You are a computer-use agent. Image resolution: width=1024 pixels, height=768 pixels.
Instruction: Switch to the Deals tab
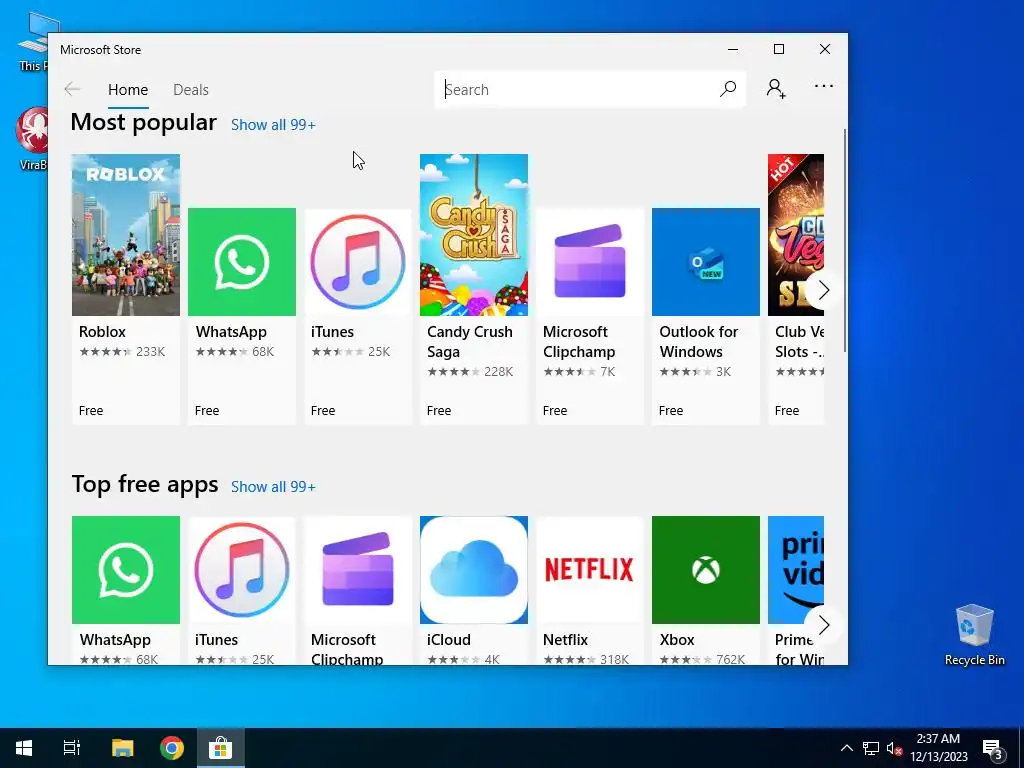[191, 89]
